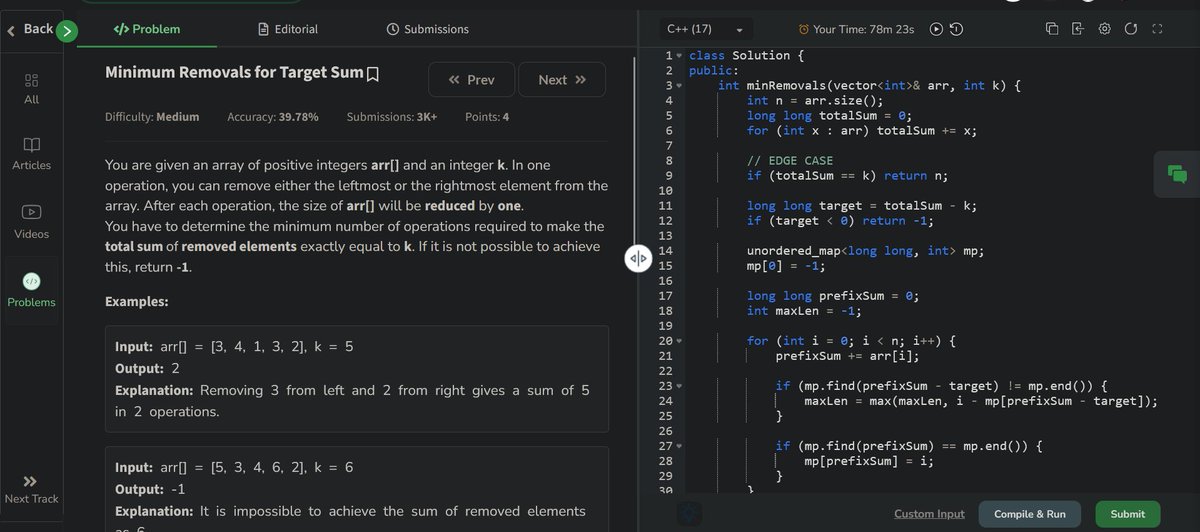Open the Submissions tab

pyautogui.click(x=427, y=29)
